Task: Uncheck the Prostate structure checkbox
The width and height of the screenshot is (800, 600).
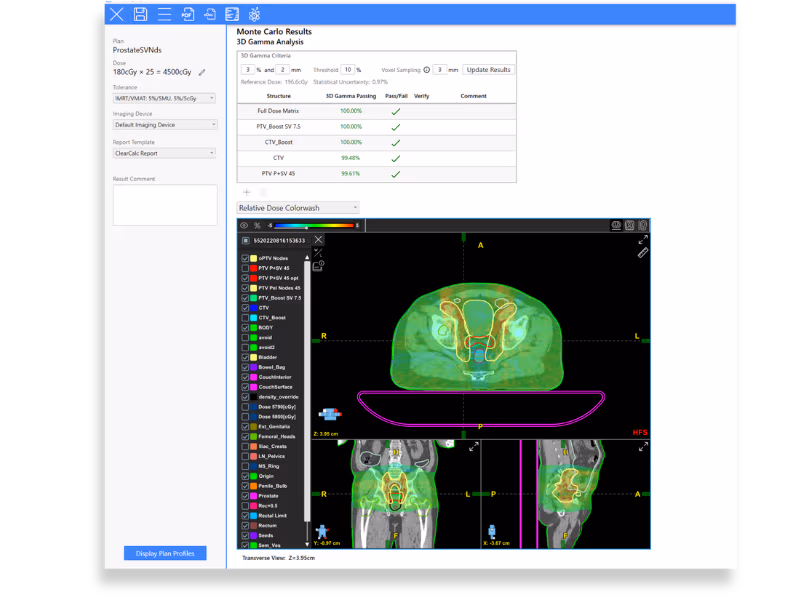Action: coord(245,496)
